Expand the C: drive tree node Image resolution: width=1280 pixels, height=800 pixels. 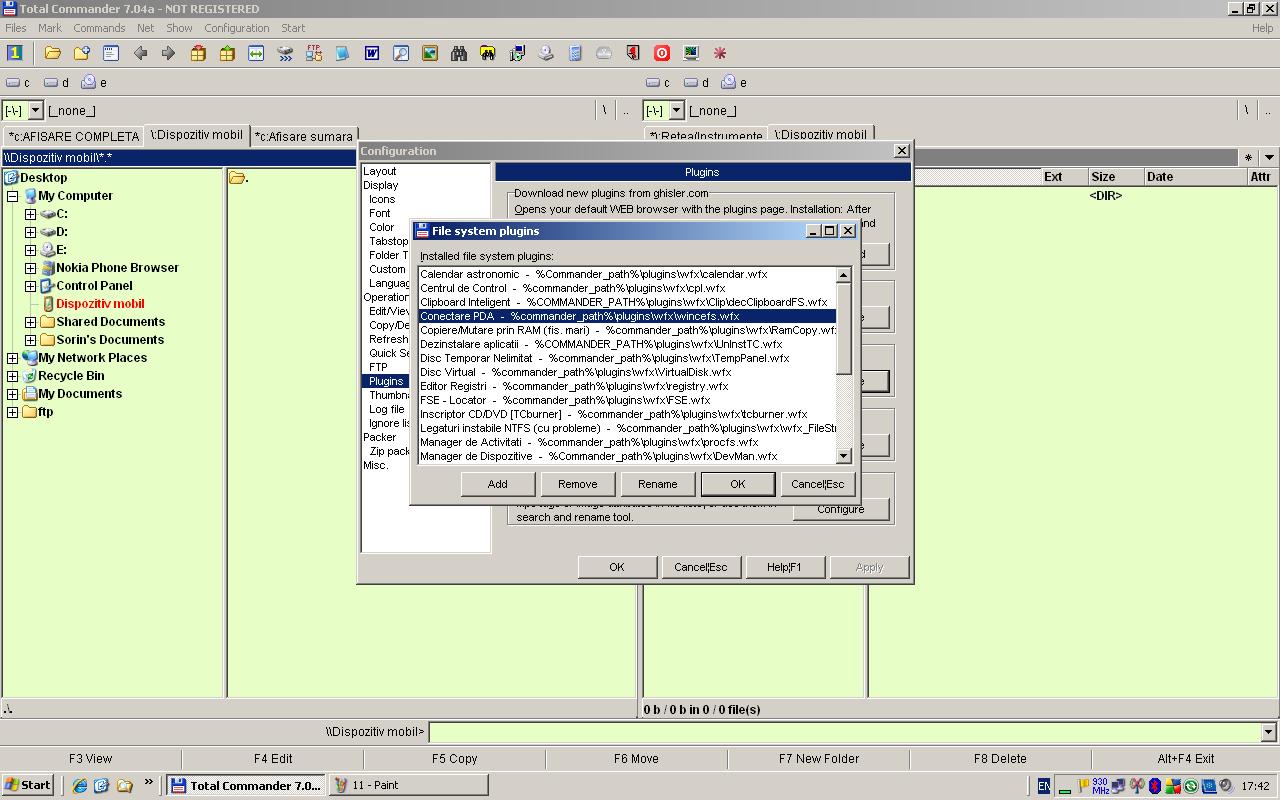(x=30, y=214)
